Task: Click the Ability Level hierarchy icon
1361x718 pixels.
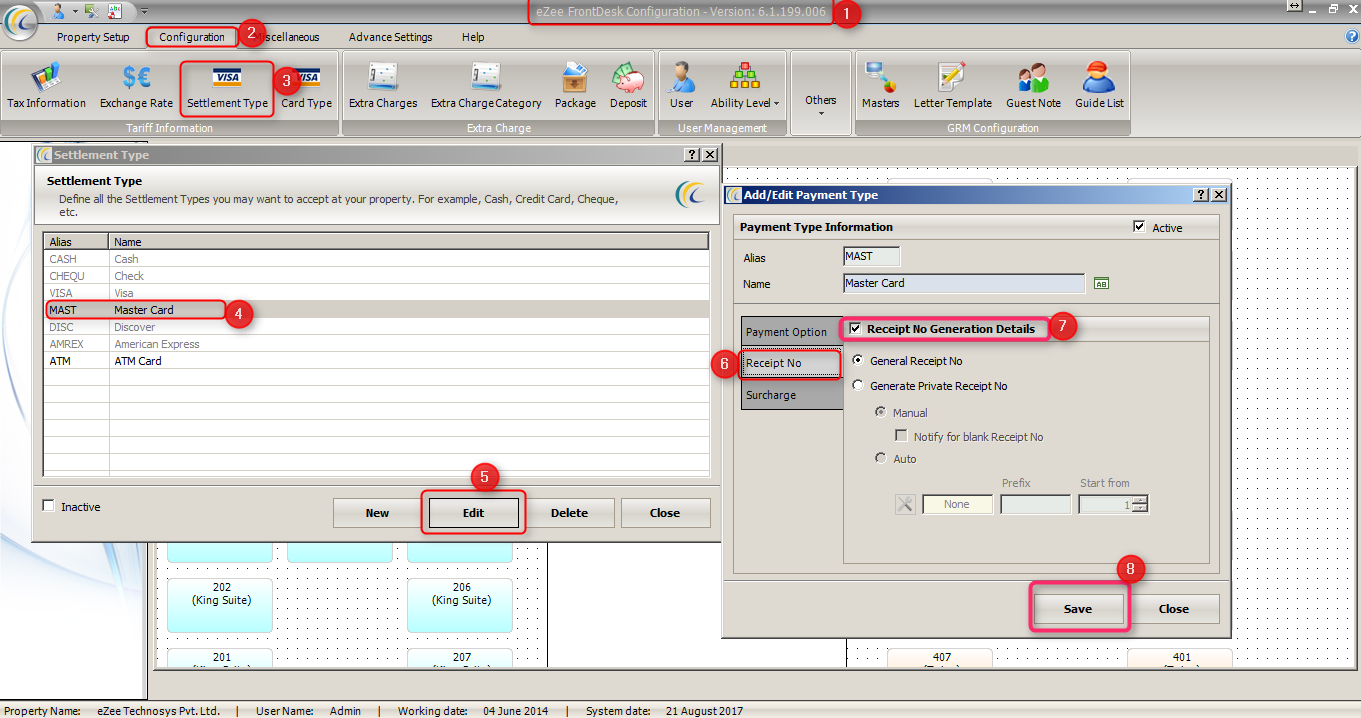Action: pyautogui.click(x=744, y=76)
